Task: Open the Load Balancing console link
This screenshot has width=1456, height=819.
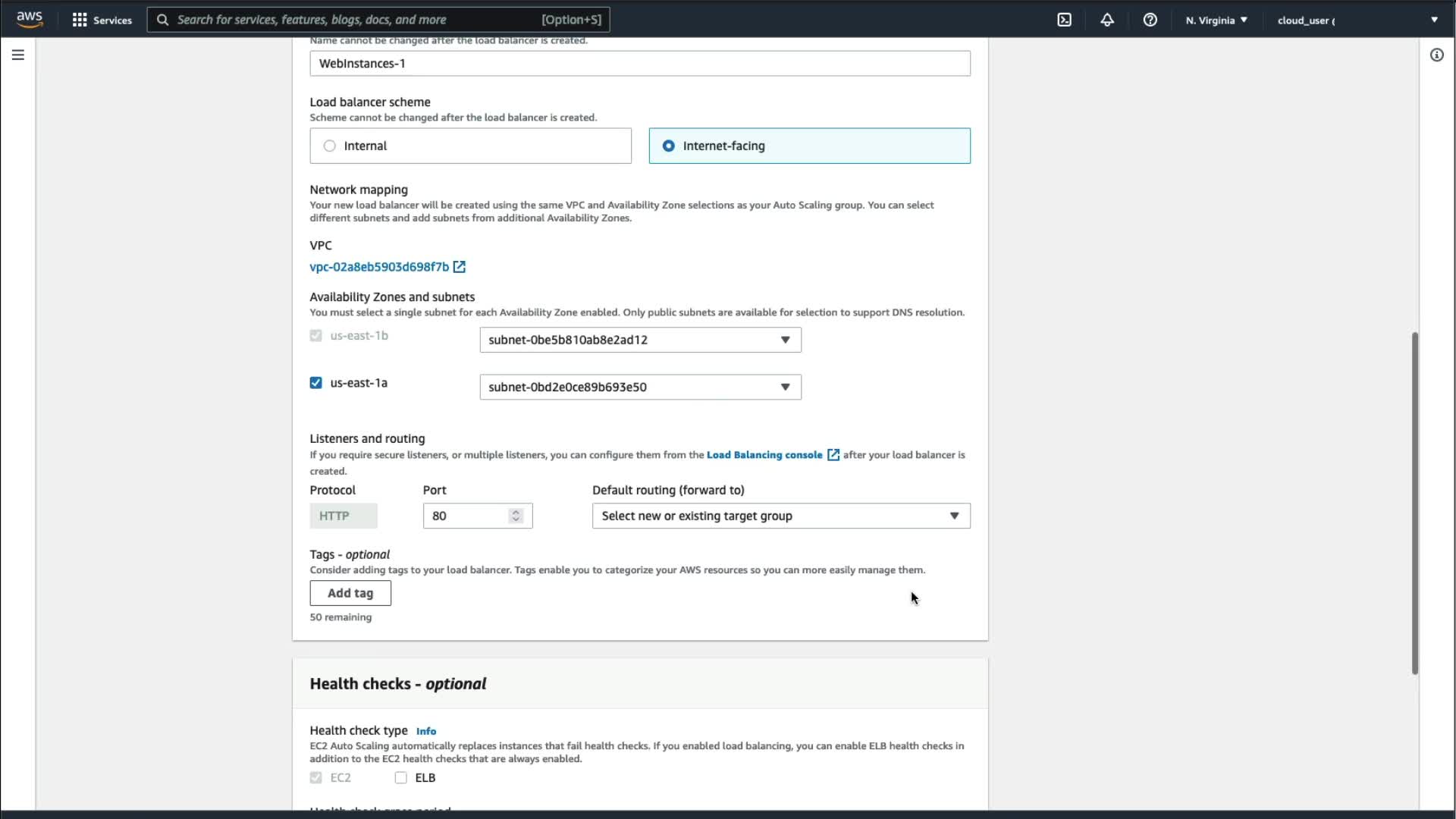Action: point(764,455)
